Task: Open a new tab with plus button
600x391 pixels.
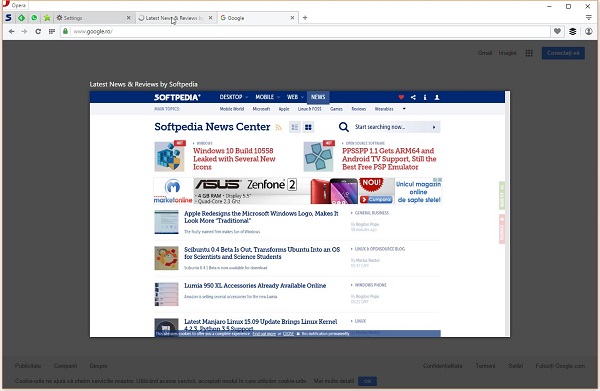Action: pos(305,18)
